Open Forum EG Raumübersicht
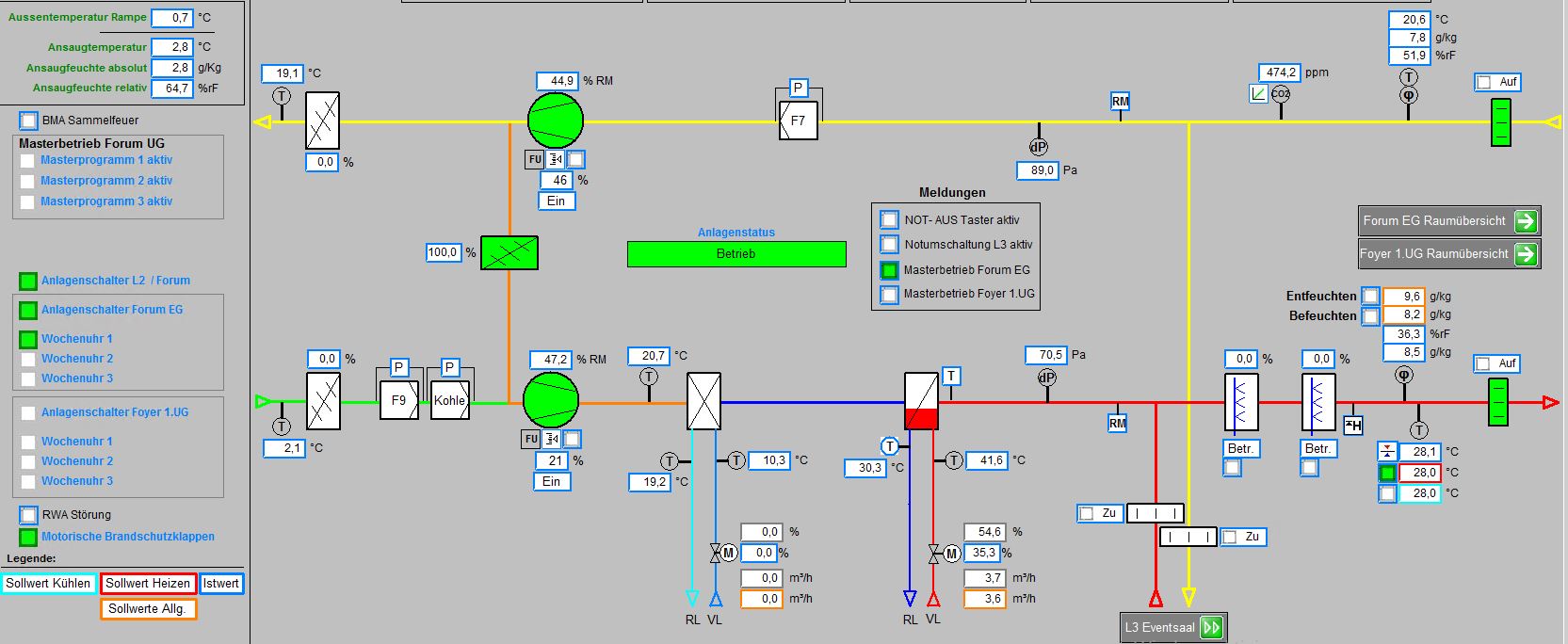Viewport: 1568px width, 644px height. 1449,221
